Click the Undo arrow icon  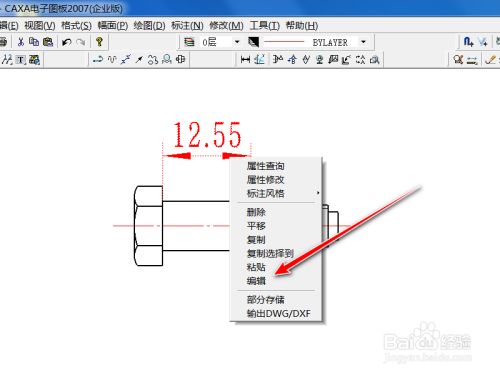click(67, 42)
